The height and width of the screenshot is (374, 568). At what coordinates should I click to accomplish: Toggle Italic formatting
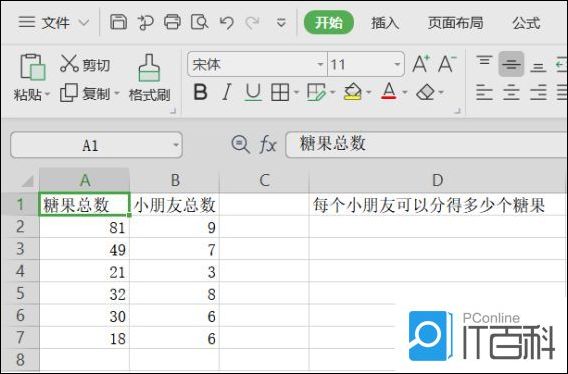(226, 92)
